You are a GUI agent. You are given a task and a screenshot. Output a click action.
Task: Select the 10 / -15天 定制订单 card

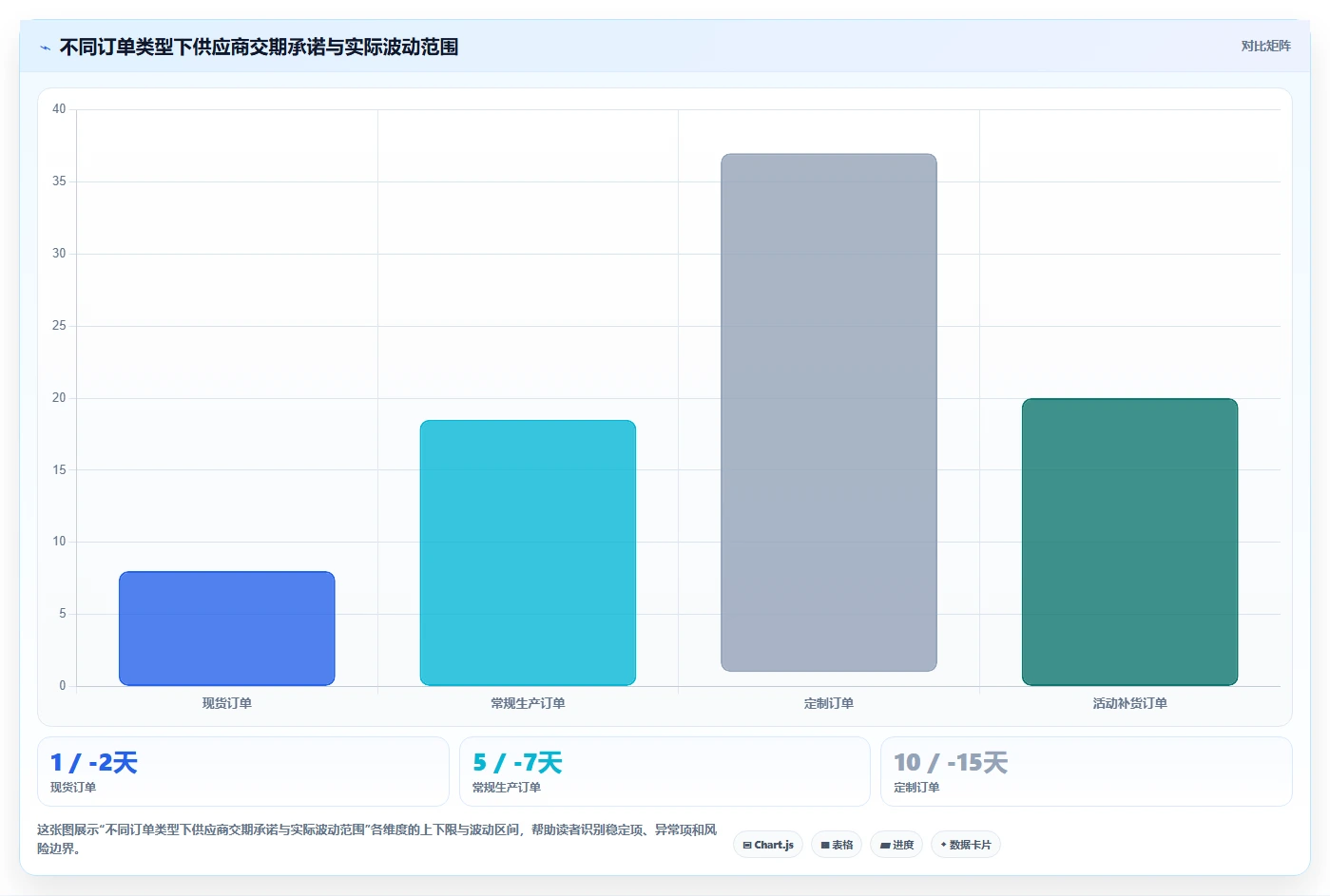1086,772
